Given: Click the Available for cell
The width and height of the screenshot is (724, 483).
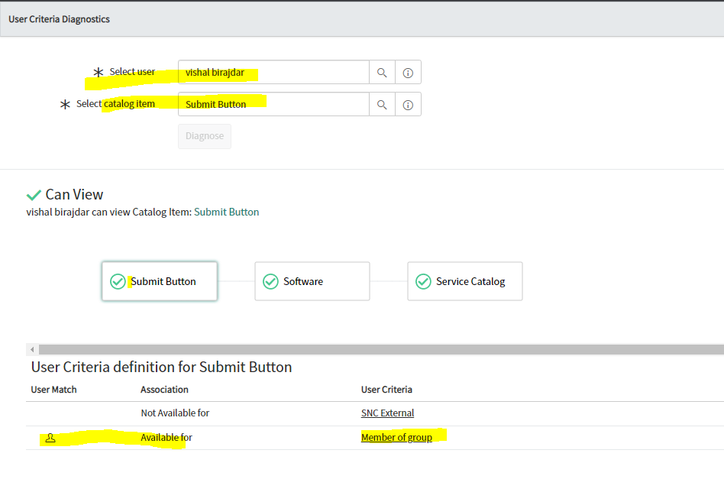Looking at the screenshot, I should point(166,437).
